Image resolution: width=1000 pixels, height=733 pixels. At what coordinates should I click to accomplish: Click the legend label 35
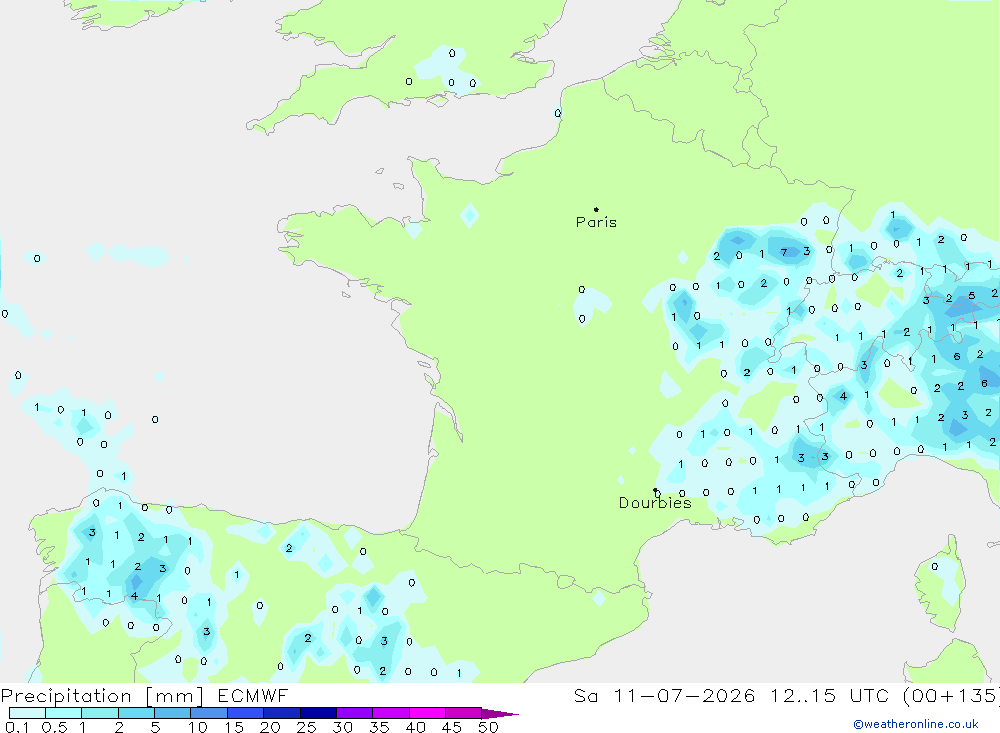point(379,727)
